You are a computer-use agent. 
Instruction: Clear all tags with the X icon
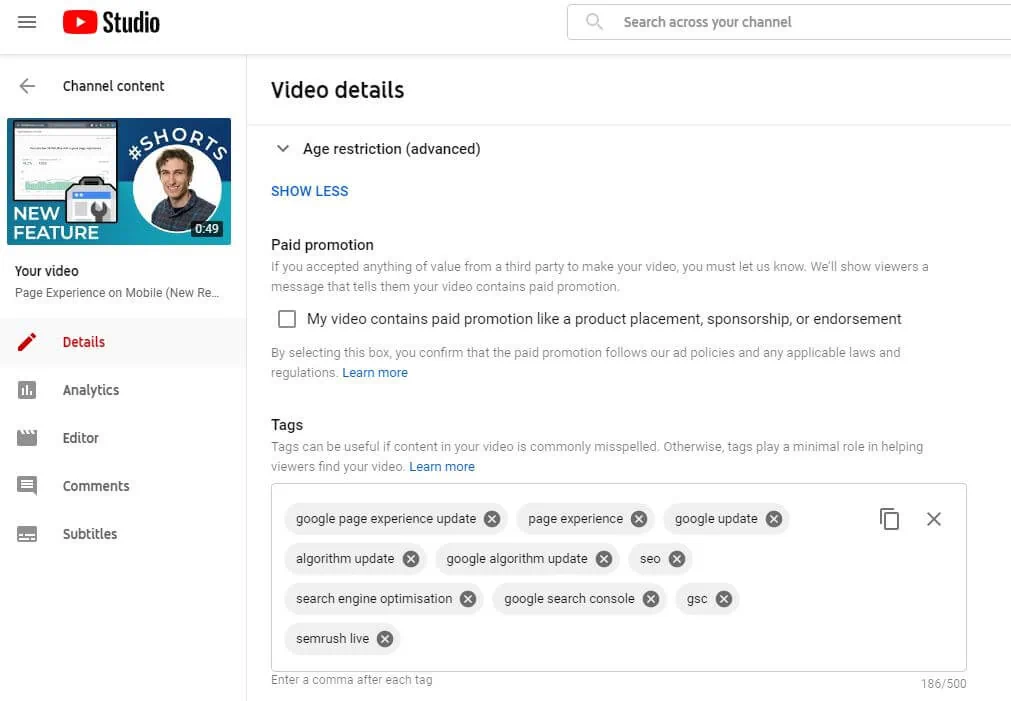point(934,519)
